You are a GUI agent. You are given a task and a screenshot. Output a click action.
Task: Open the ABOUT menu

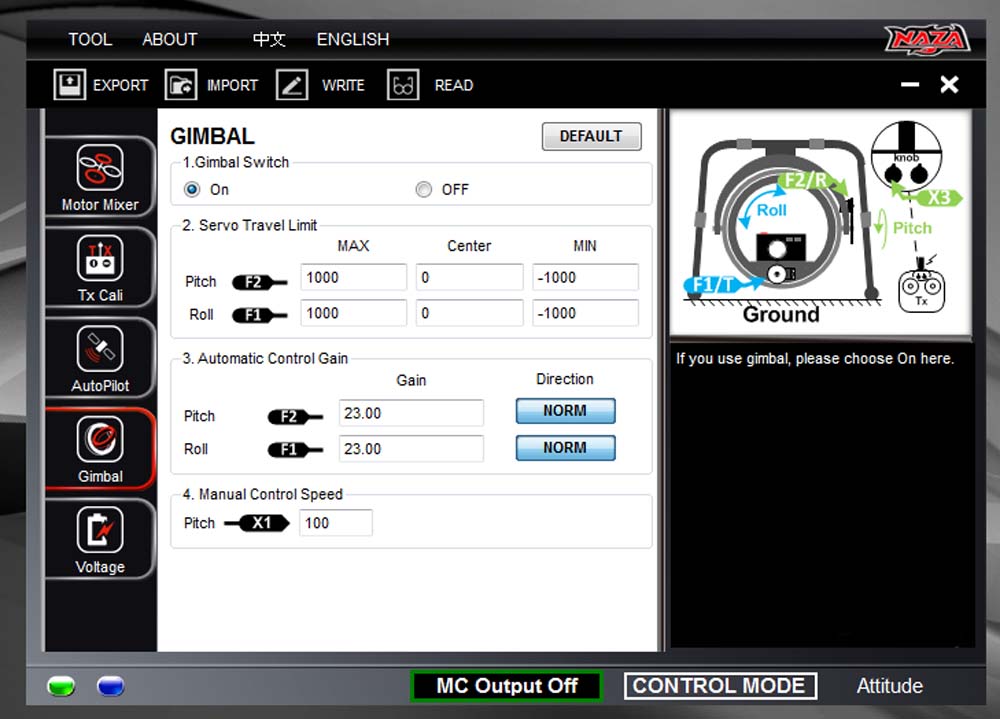tap(170, 39)
